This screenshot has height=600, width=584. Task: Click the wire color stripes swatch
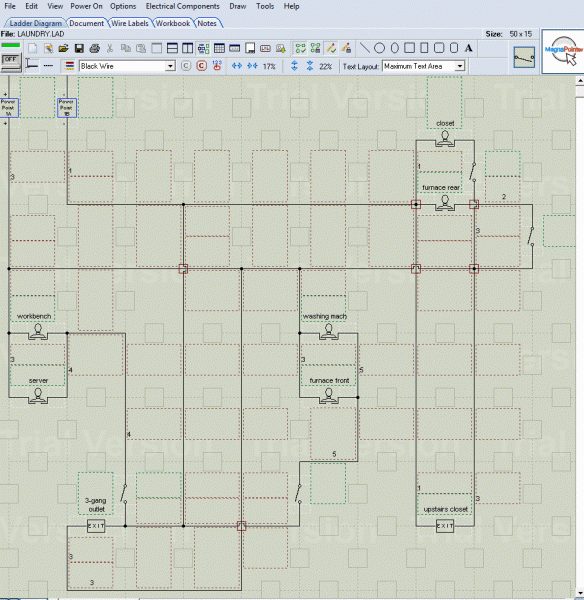[69, 66]
